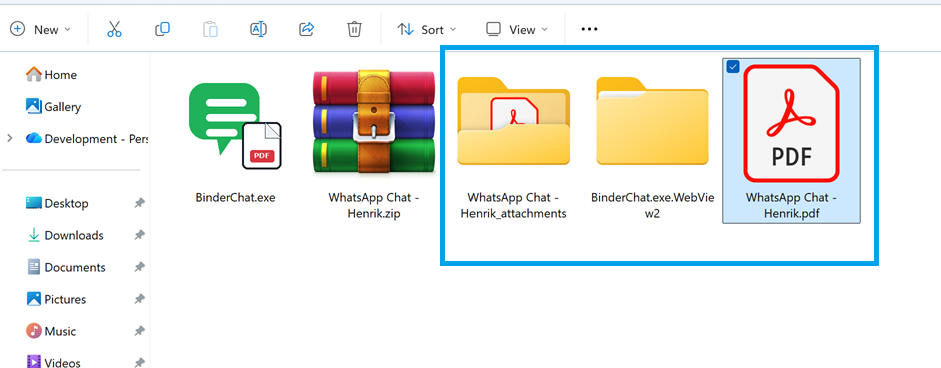Click the BinderChat.exe file name text
The height and width of the screenshot is (368, 941).
point(235,197)
